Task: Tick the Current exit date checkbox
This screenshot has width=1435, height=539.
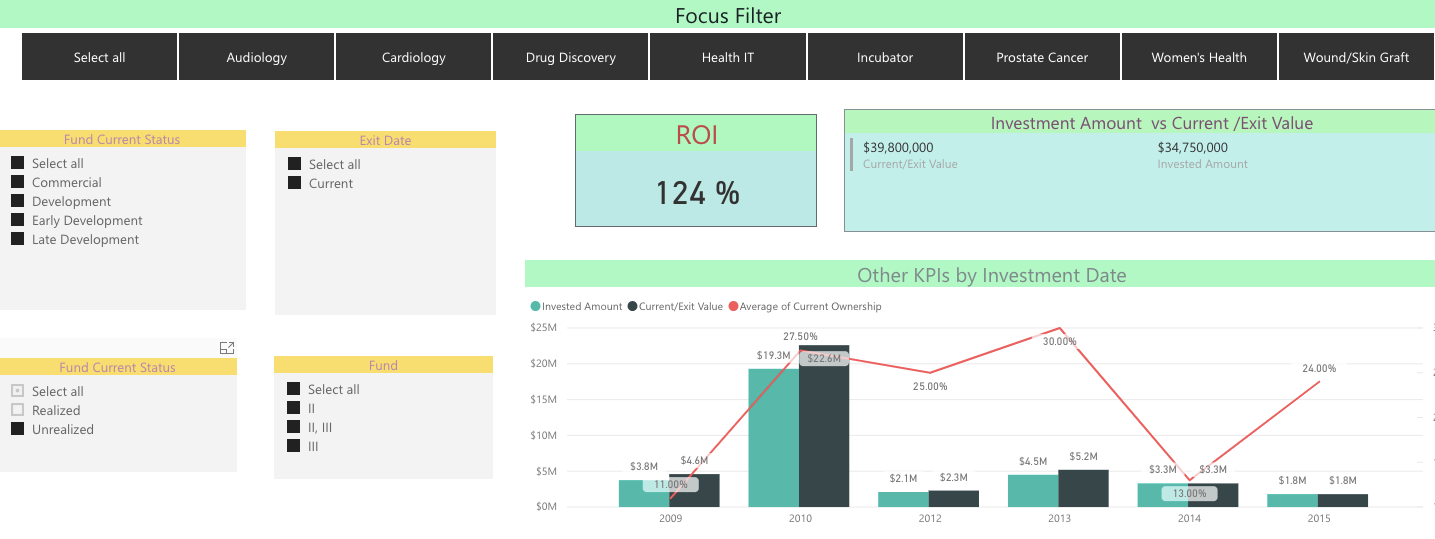Action: (x=294, y=183)
